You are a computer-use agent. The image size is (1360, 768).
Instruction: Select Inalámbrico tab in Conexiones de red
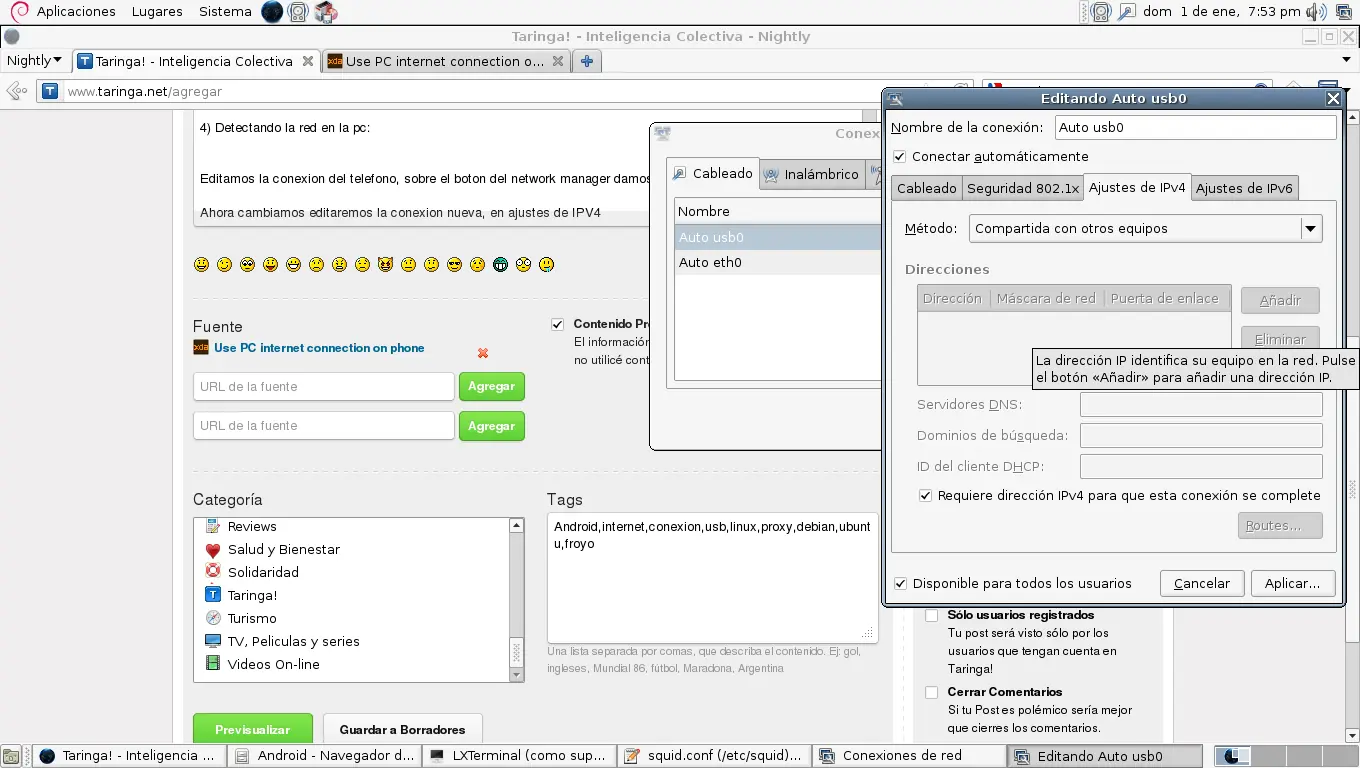pyautogui.click(x=811, y=175)
